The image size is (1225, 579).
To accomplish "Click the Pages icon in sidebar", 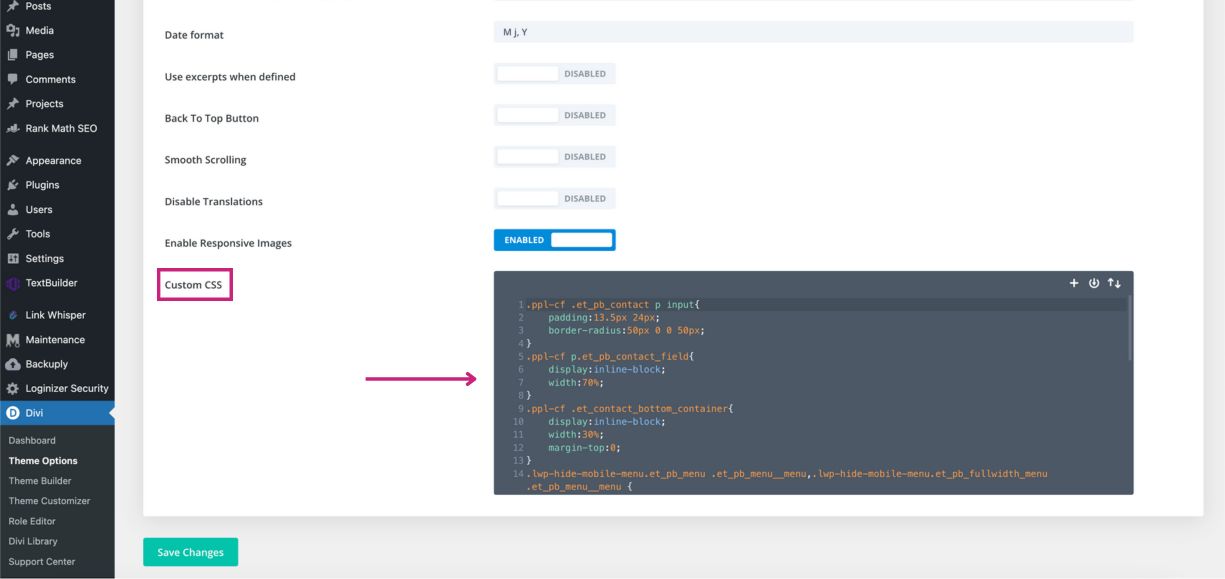I will (12, 55).
